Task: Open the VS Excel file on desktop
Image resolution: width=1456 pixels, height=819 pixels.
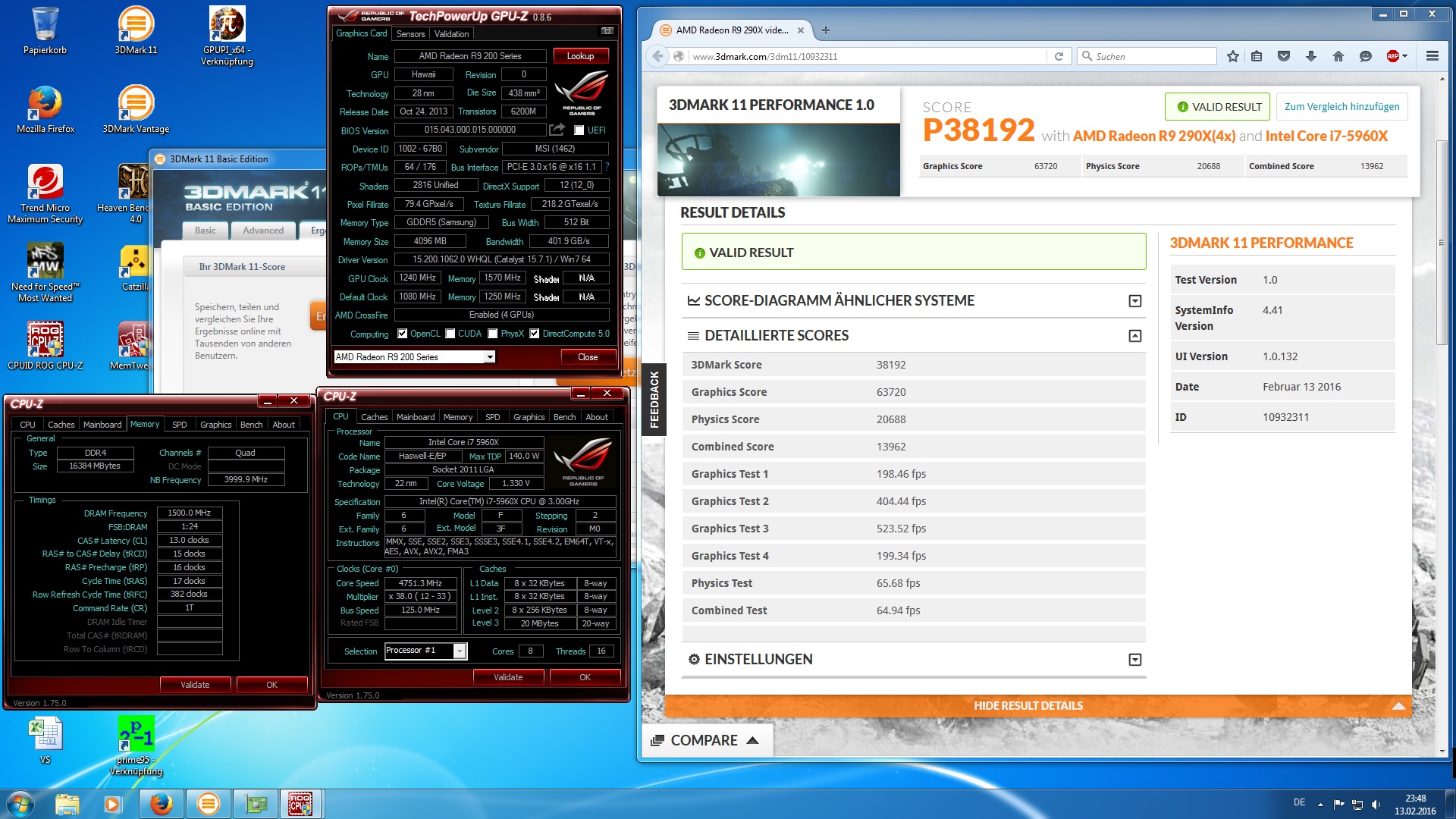Action: pos(45,740)
